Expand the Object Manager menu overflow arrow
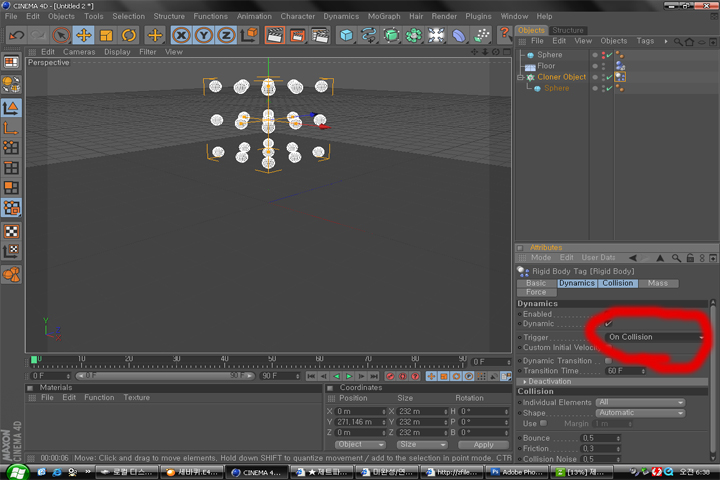The image size is (720, 480). pyautogui.click(x=665, y=41)
